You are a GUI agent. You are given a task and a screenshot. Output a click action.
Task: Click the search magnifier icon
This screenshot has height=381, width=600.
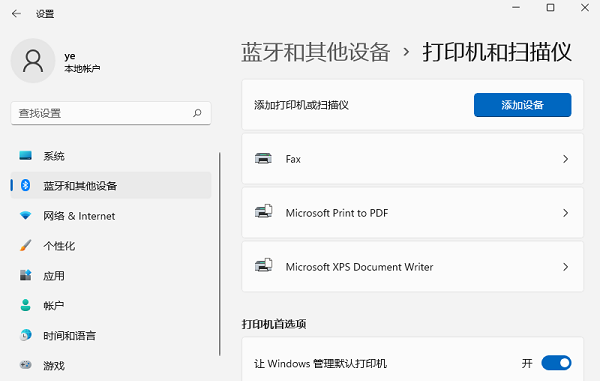197,113
